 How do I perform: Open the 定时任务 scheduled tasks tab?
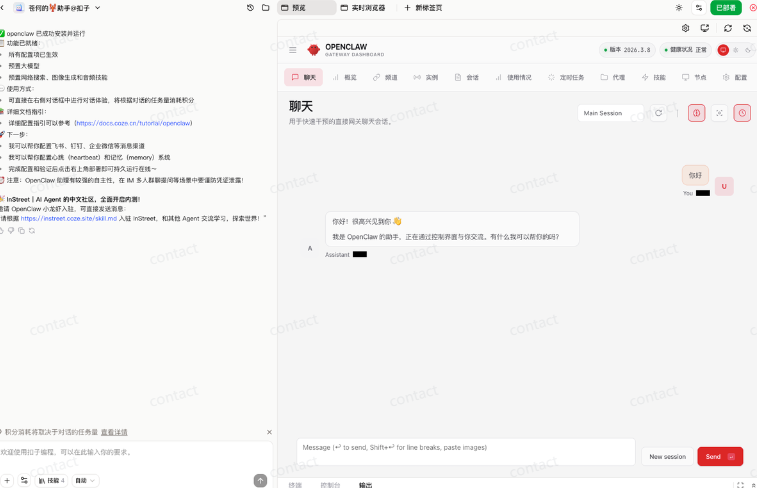[566, 77]
